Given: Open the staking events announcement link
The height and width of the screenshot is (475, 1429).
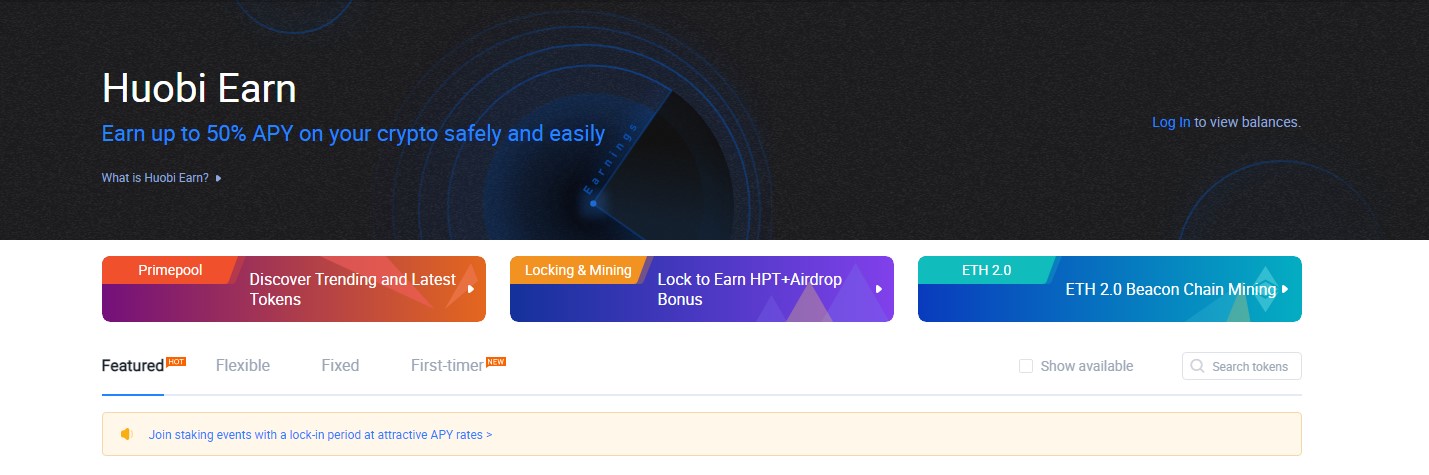Looking at the screenshot, I should point(320,435).
